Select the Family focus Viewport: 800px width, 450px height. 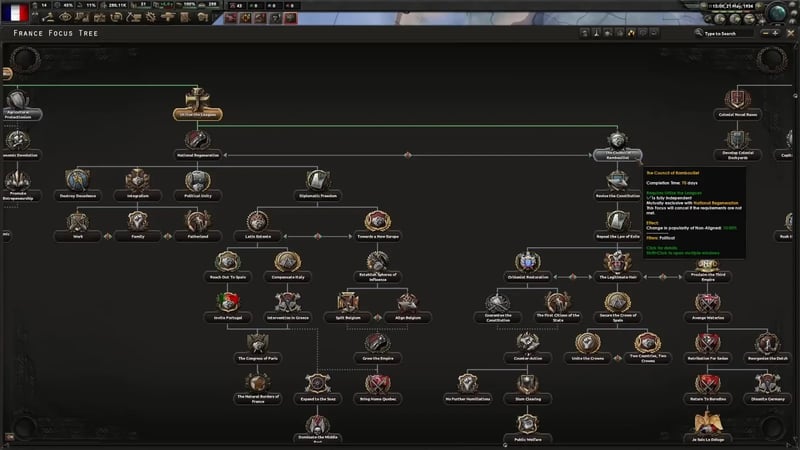pyautogui.click(x=138, y=227)
